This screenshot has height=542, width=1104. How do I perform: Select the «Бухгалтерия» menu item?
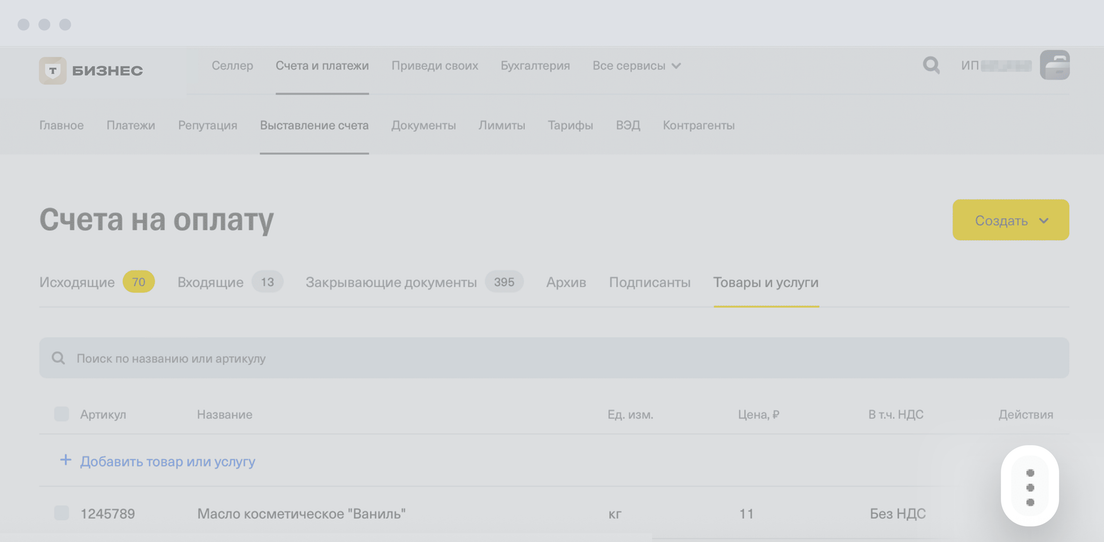click(535, 66)
